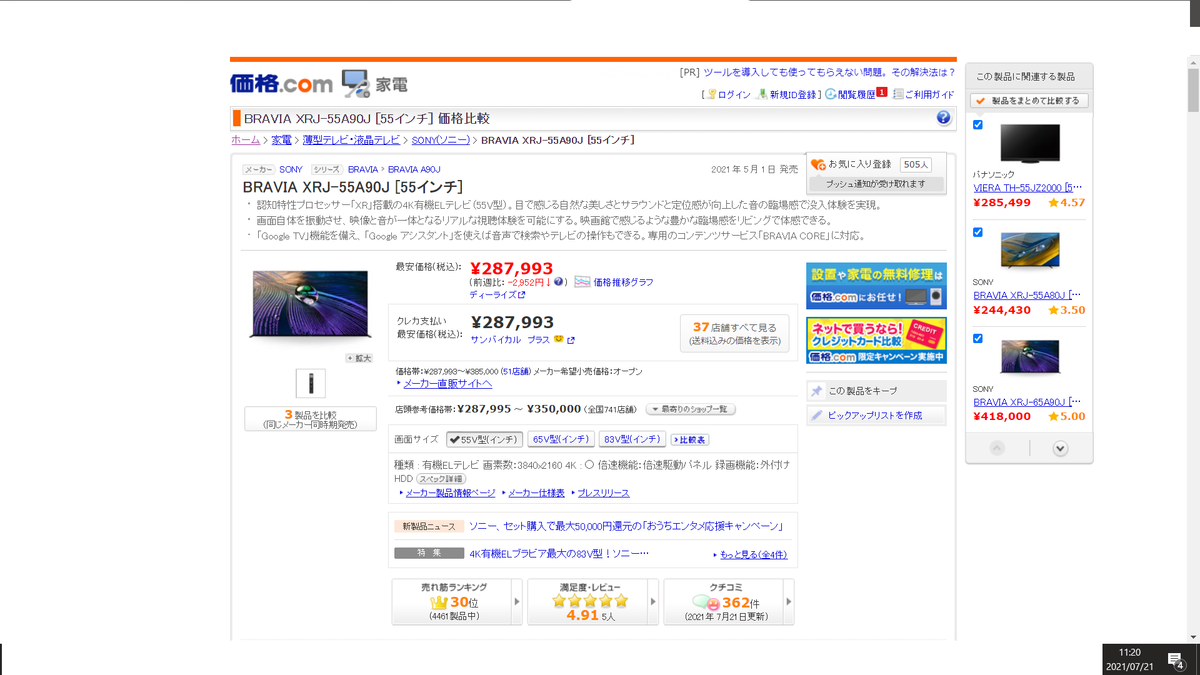Click スペック詳細 button

tap(441, 479)
